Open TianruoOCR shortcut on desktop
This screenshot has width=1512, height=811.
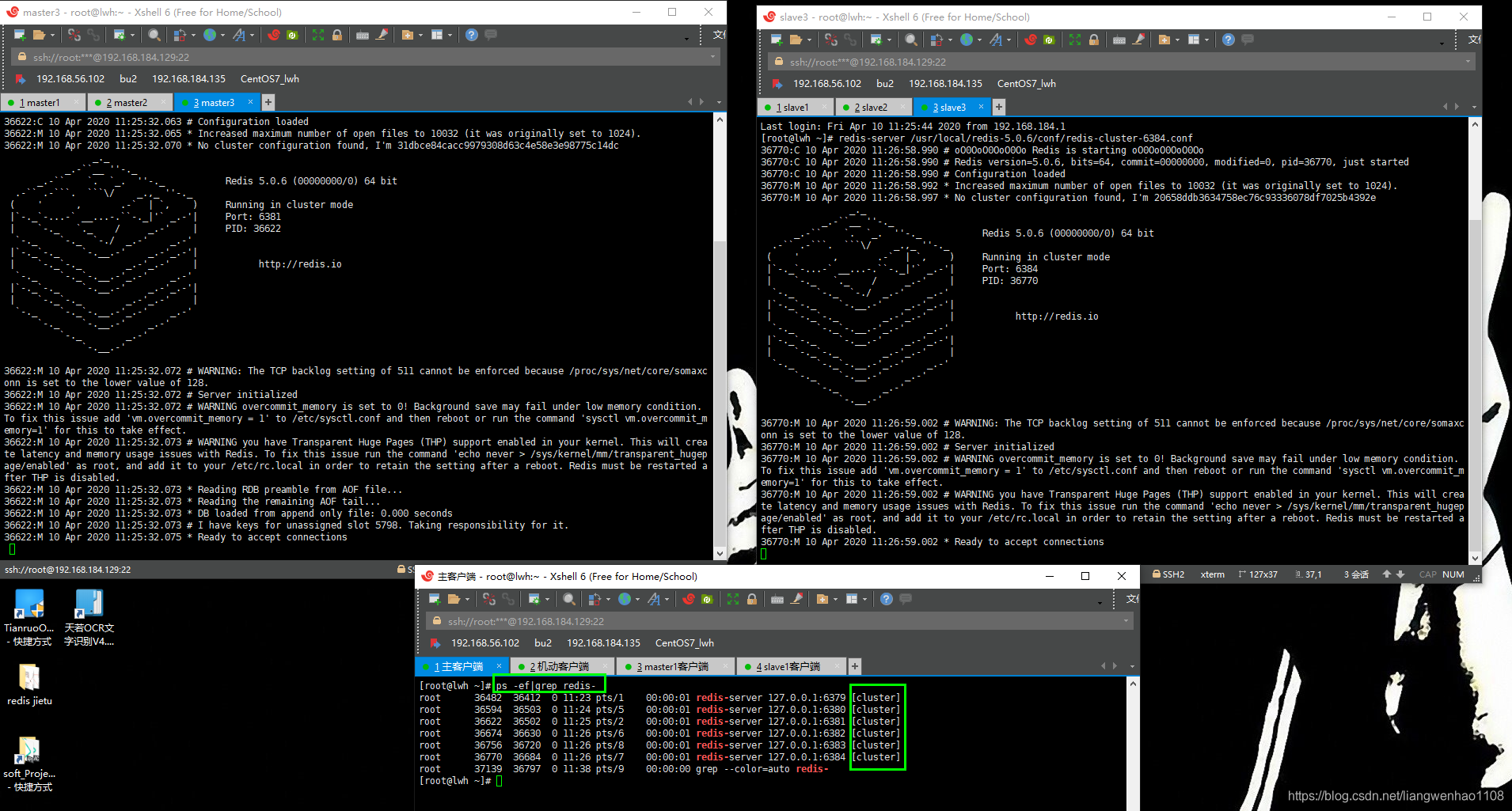[x=29, y=617]
